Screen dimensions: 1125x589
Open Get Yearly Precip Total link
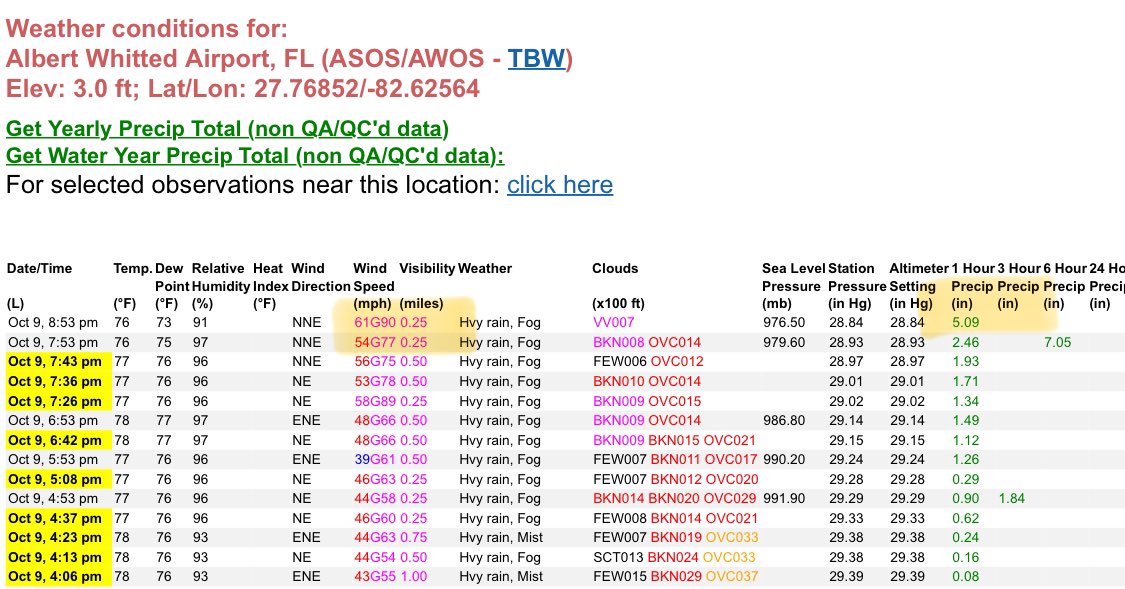227,128
